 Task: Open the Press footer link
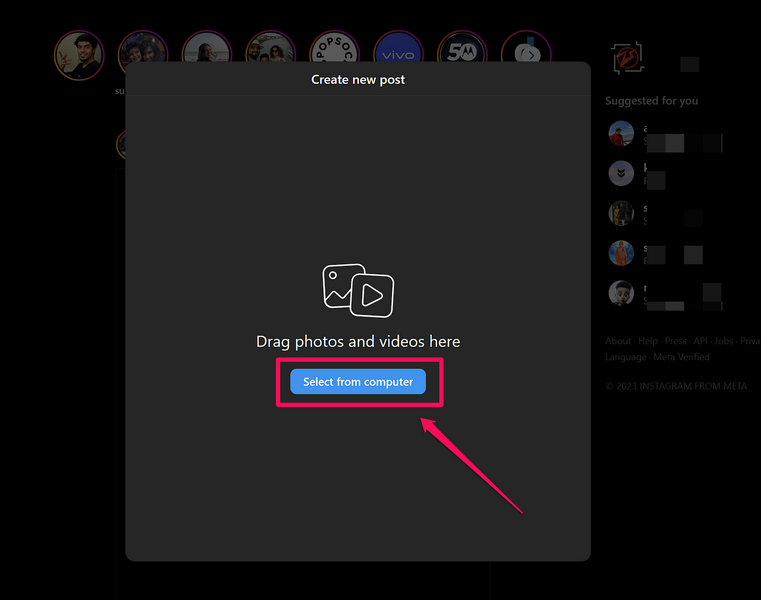676,341
